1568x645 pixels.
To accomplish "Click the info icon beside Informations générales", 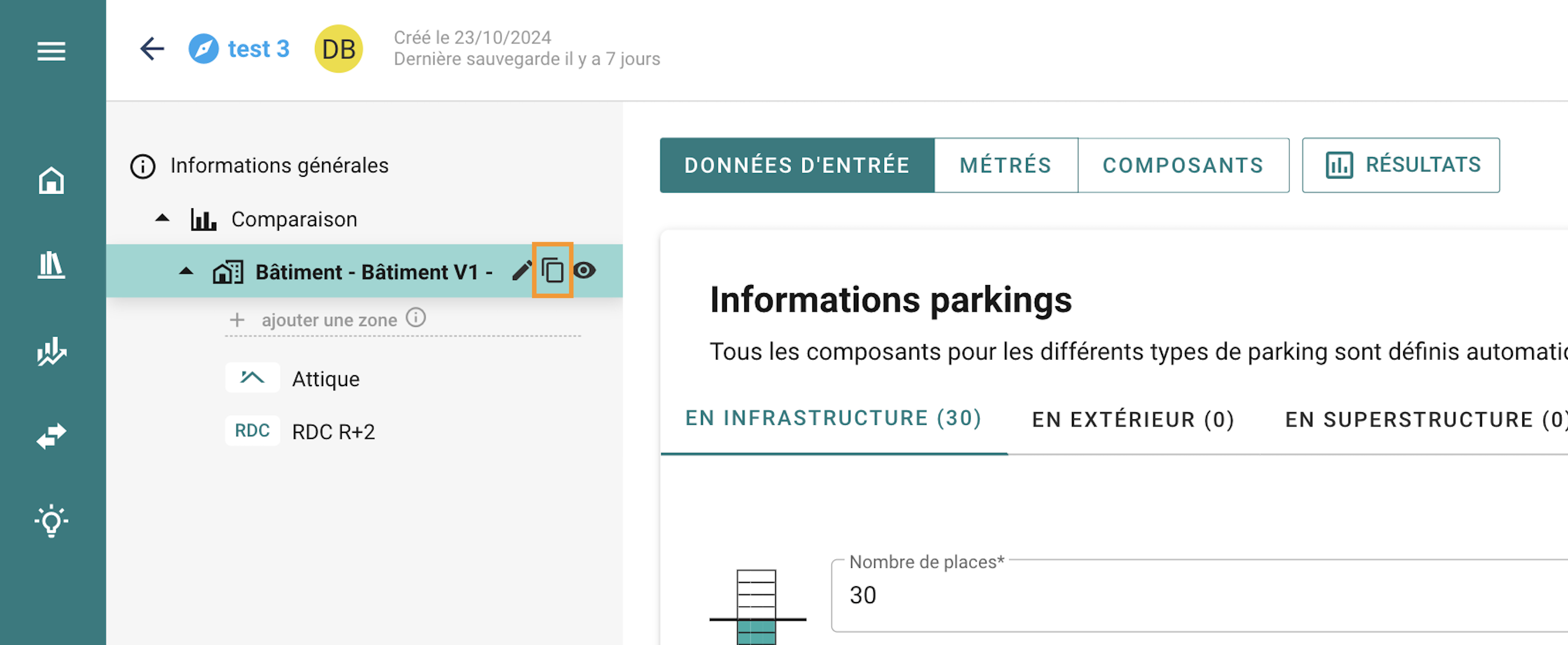I will pos(143,166).
